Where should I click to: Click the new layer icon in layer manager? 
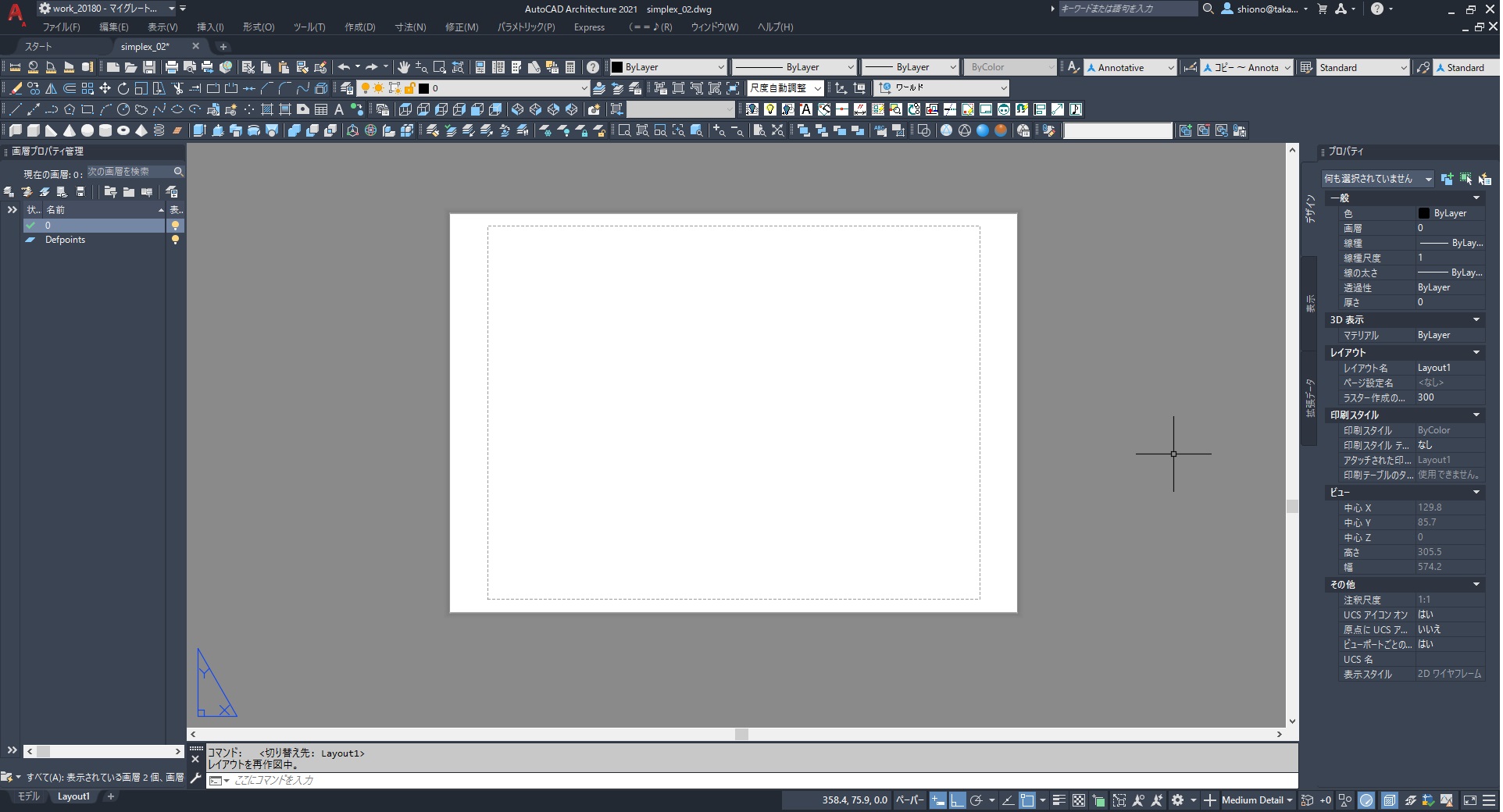[9, 192]
